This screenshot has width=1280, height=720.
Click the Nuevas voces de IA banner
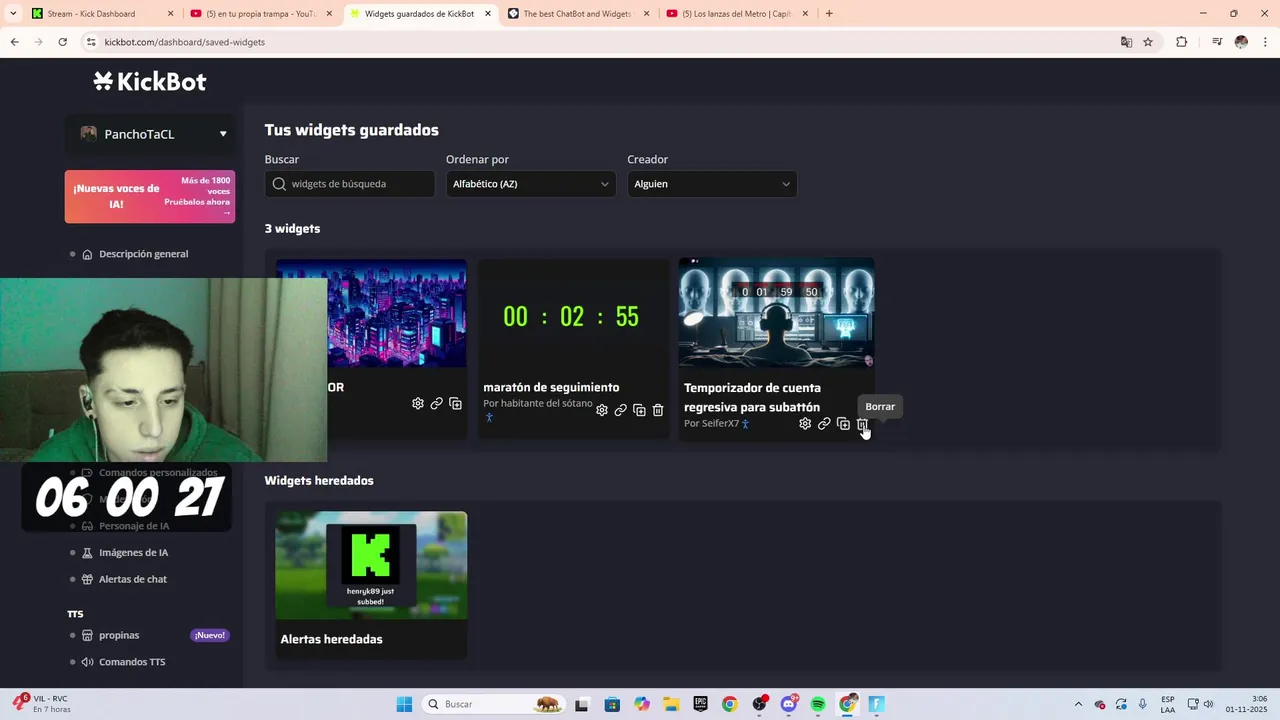[x=150, y=196]
